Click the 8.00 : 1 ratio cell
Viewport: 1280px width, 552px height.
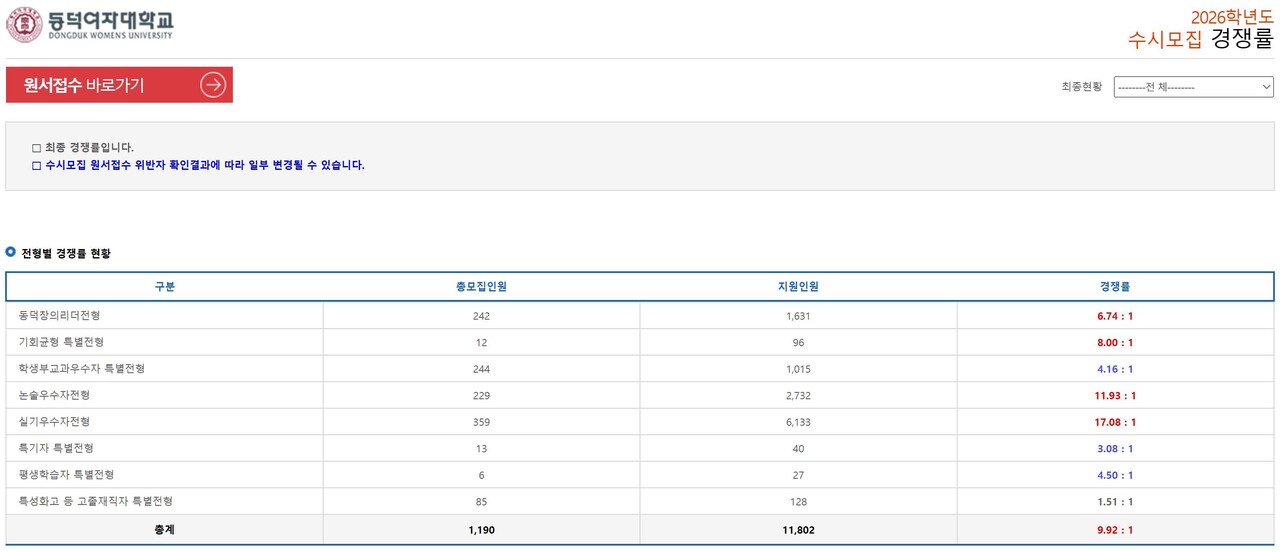(x=1115, y=343)
